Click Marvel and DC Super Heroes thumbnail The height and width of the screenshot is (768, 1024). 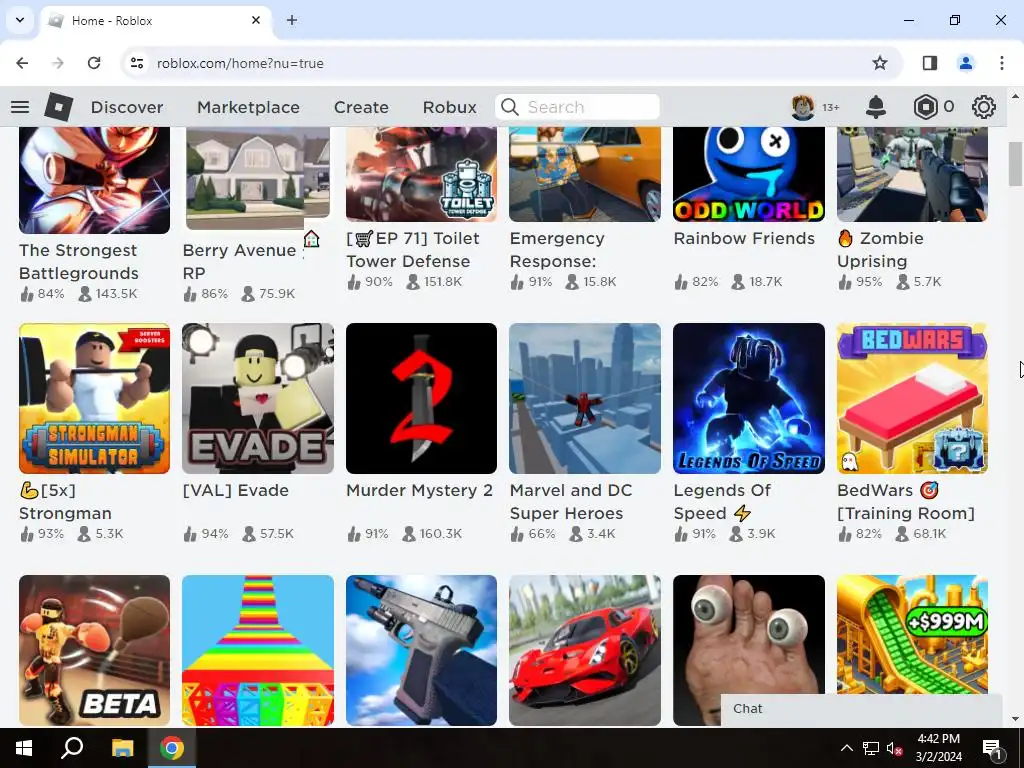point(585,398)
